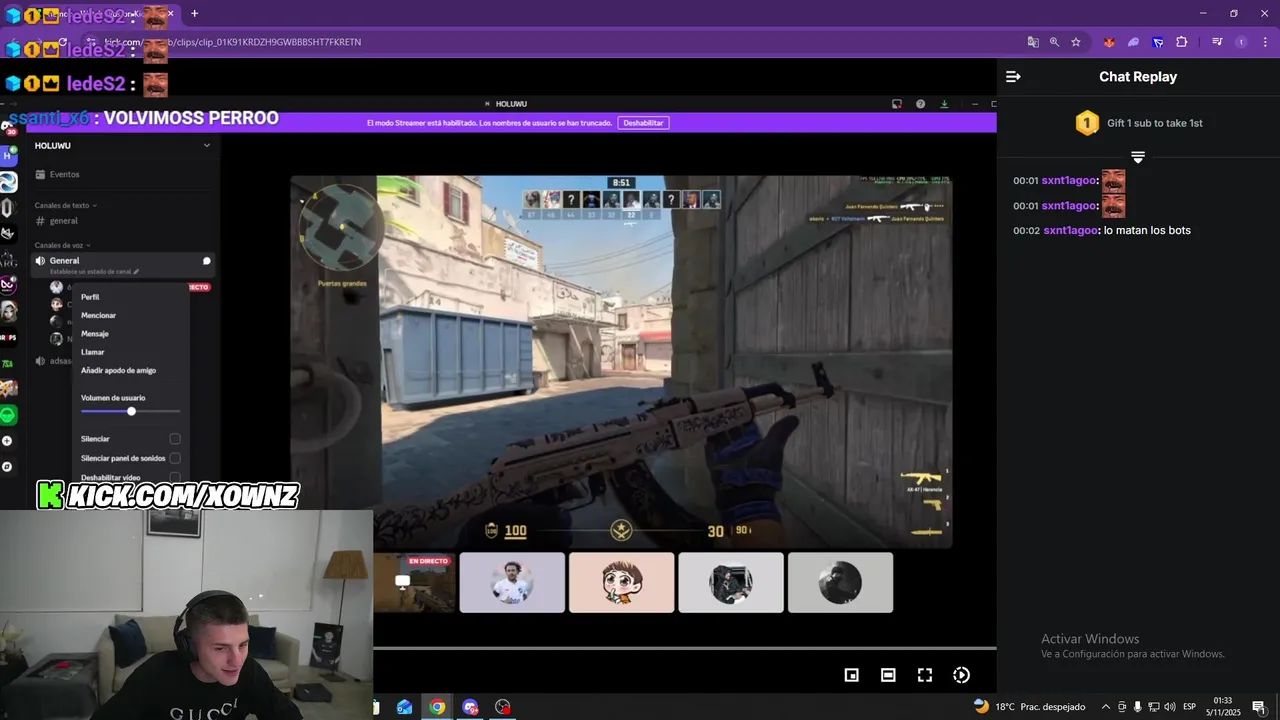1280x720 pixels.
Task: Collapse the Chat Replay panel icon
Action: [1013, 76]
